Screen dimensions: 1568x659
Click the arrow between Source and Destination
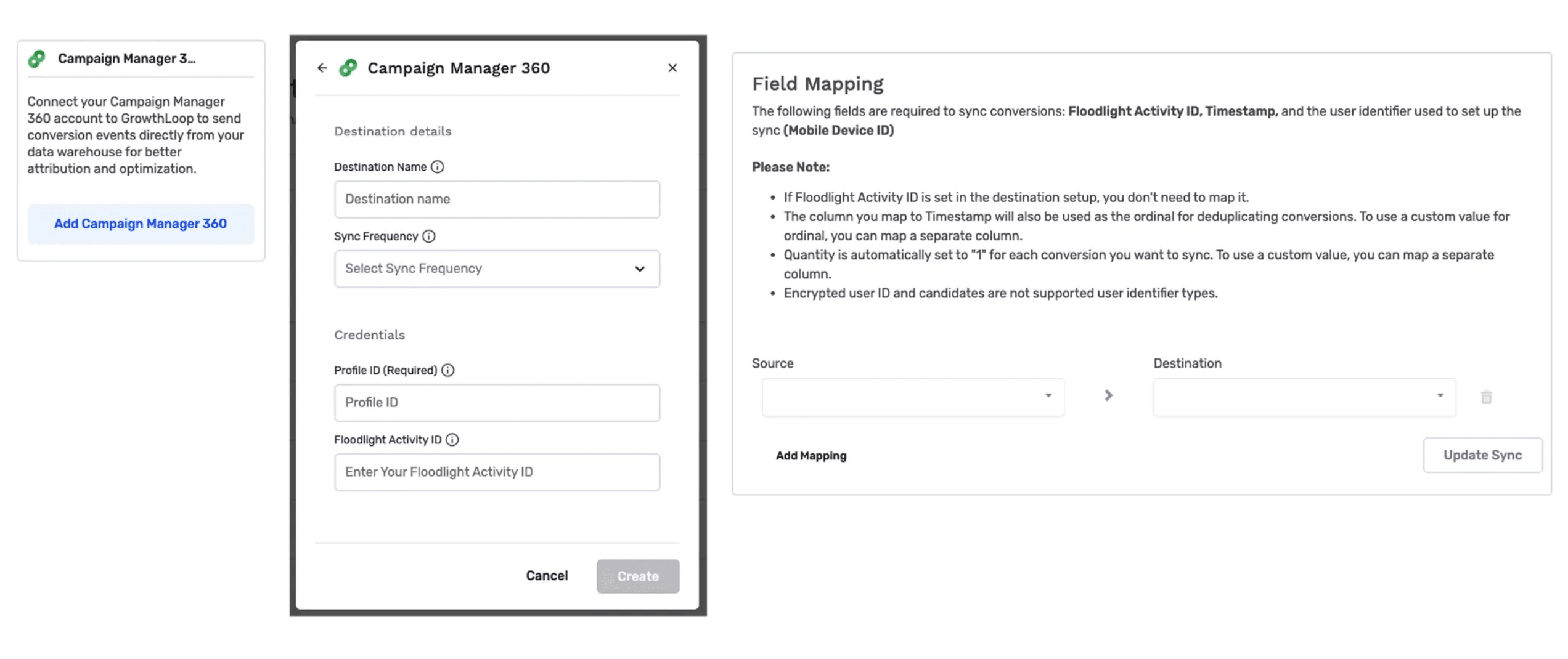click(x=1108, y=395)
